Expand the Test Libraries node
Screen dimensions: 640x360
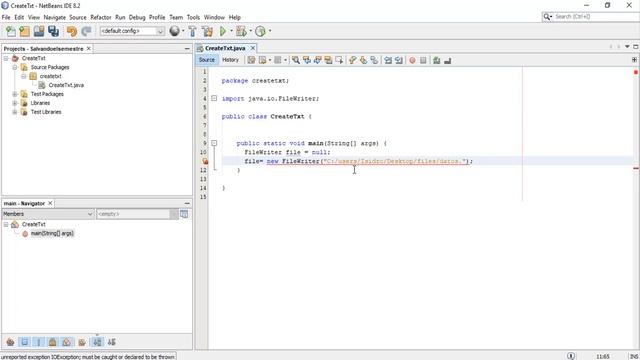15,112
